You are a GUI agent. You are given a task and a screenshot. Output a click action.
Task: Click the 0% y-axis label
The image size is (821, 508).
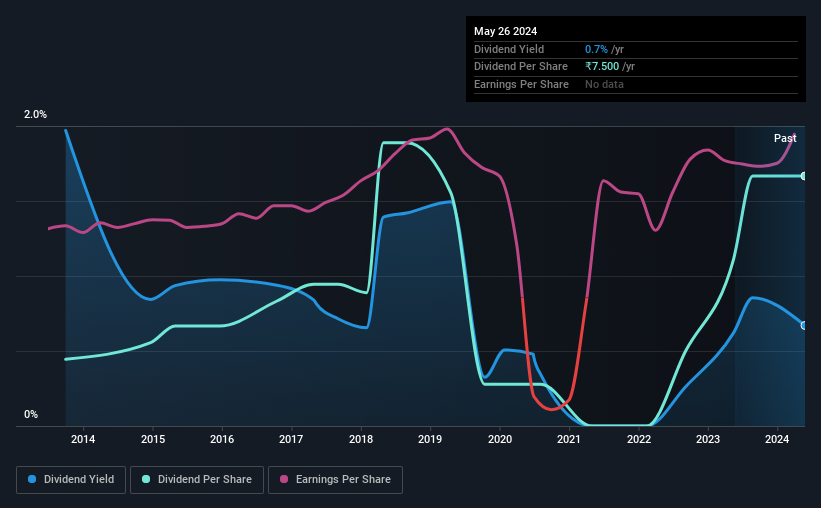(x=31, y=414)
